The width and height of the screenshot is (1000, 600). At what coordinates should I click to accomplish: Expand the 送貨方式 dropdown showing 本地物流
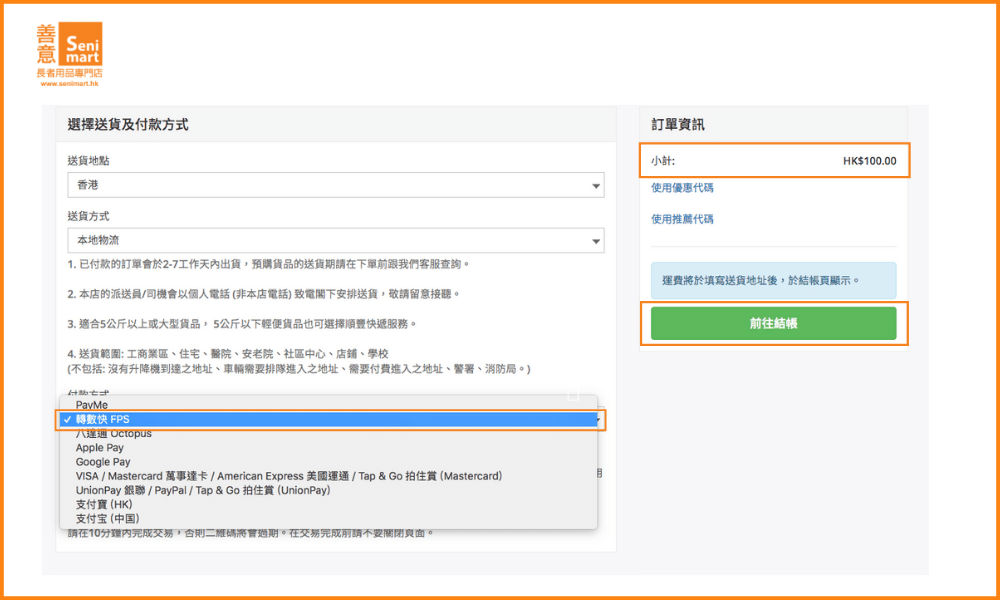(x=335, y=240)
